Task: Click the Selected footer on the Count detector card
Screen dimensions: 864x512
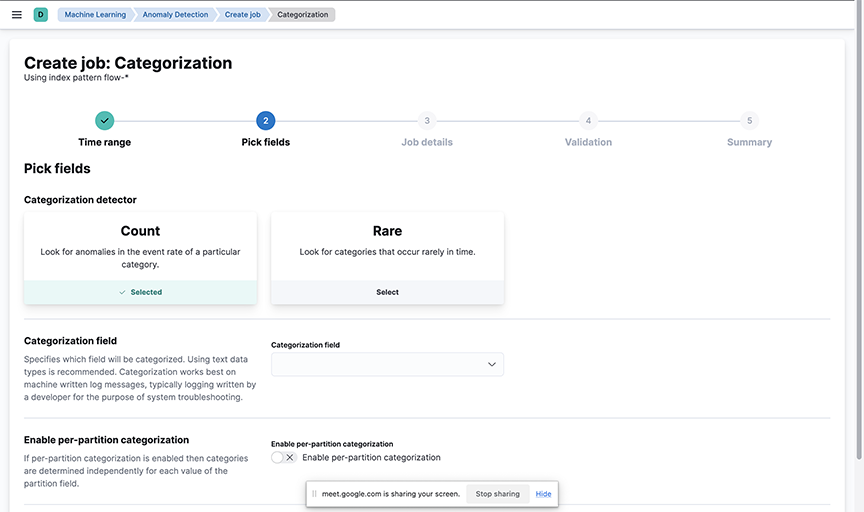Action: pos(141,292)
